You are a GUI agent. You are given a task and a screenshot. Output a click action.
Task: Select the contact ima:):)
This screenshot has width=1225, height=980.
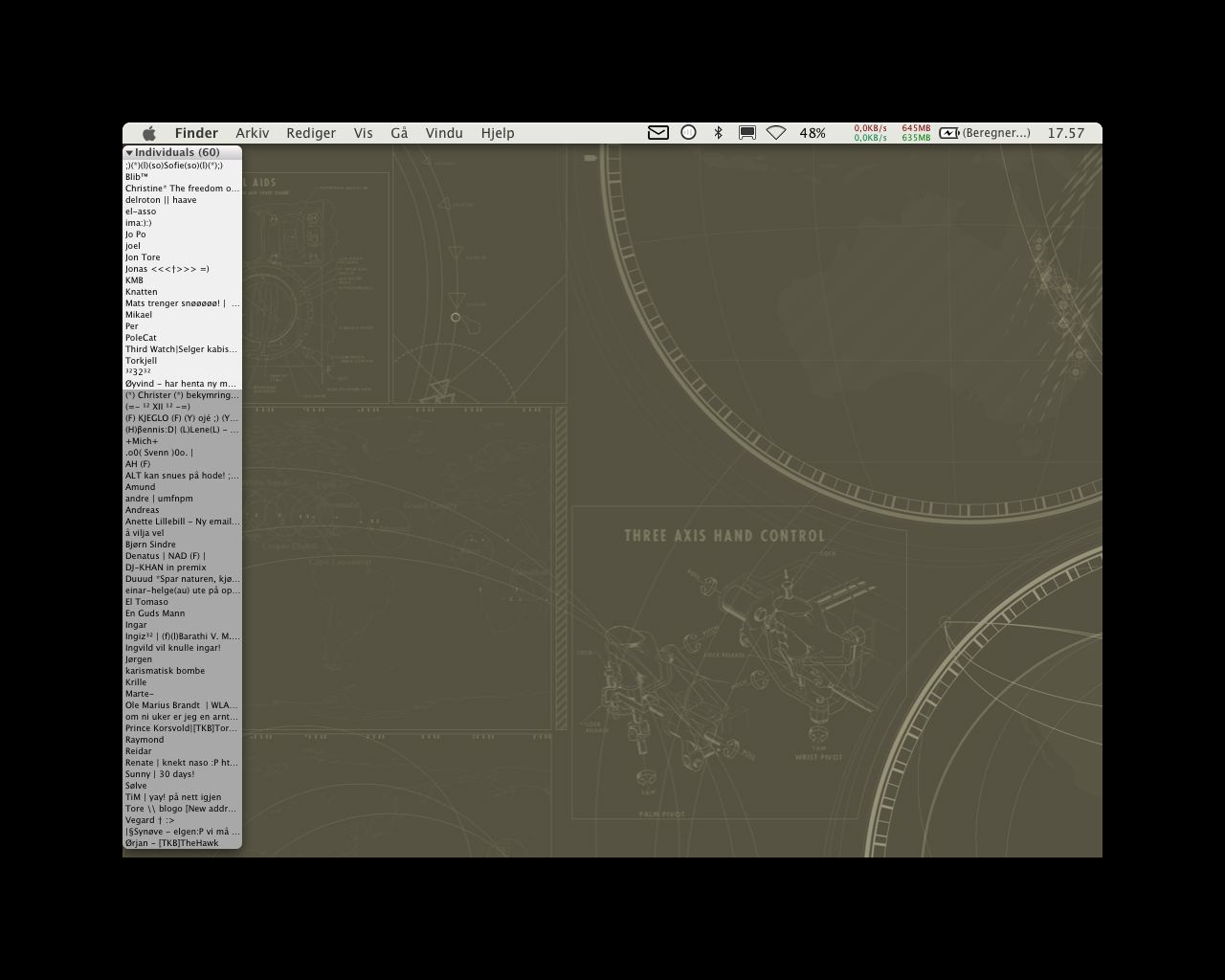182,223
